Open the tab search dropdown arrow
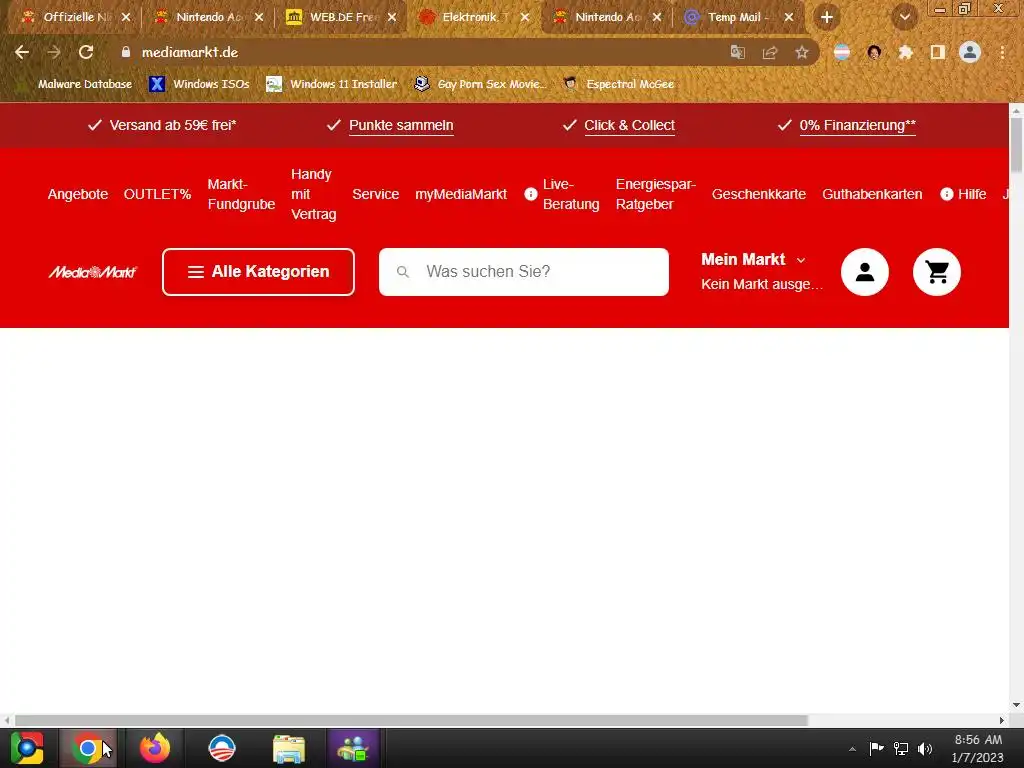Screen dimensions: 1024x768 point(904,18)
